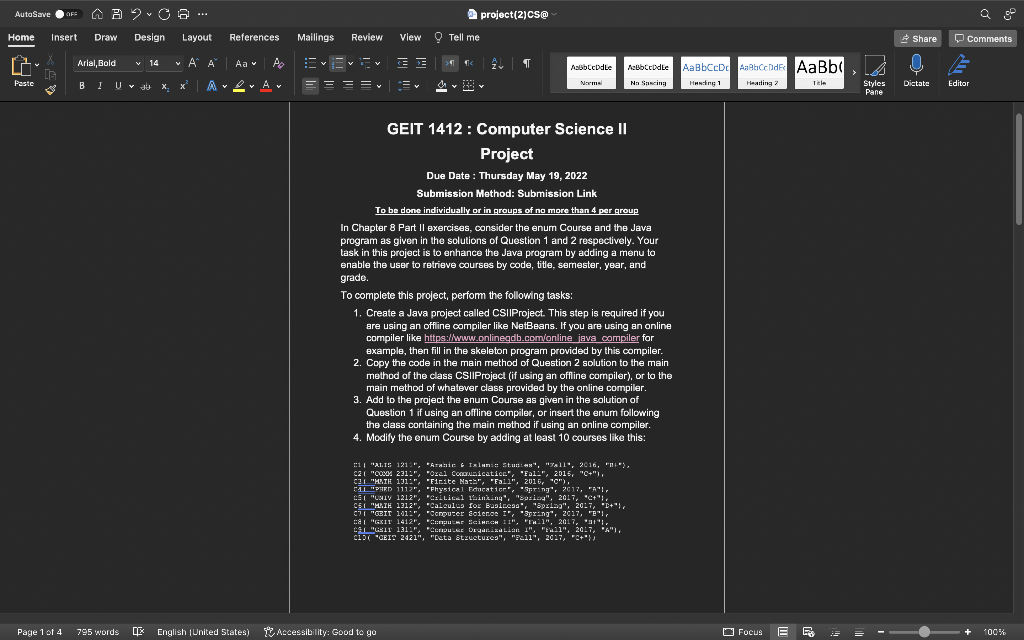1024x640 pixels.
Task: Toggle superscript formatting
Action: [184, 86]
